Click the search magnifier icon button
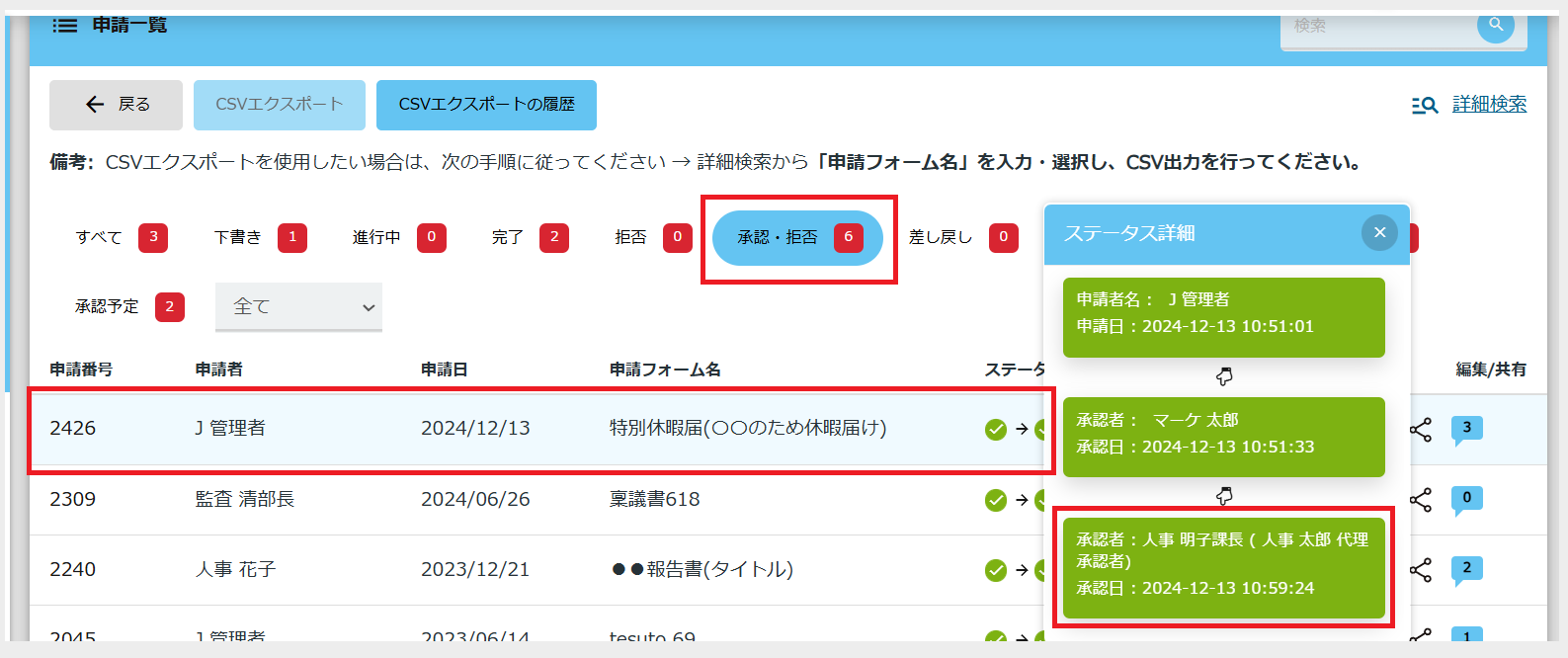The image size is (1568, 658). click(x=1495, y=25)
